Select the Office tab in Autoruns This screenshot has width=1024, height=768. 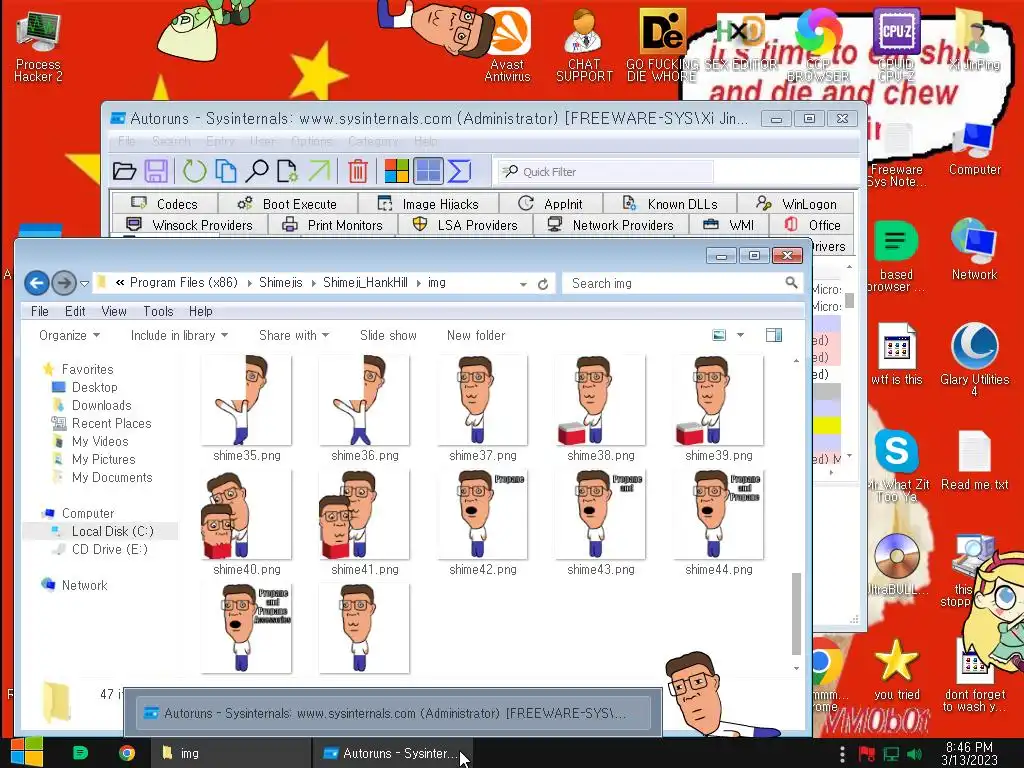(812, 225)
